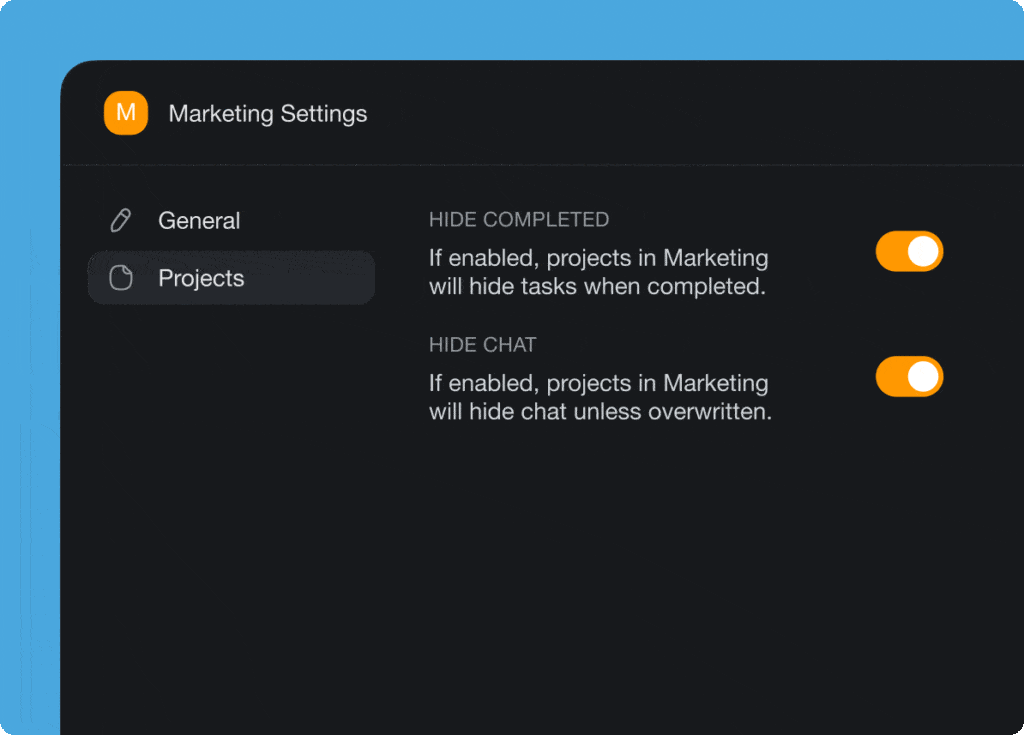Click the General section's edit pencil icon
1024x735 pixels.
pos(120,220)
